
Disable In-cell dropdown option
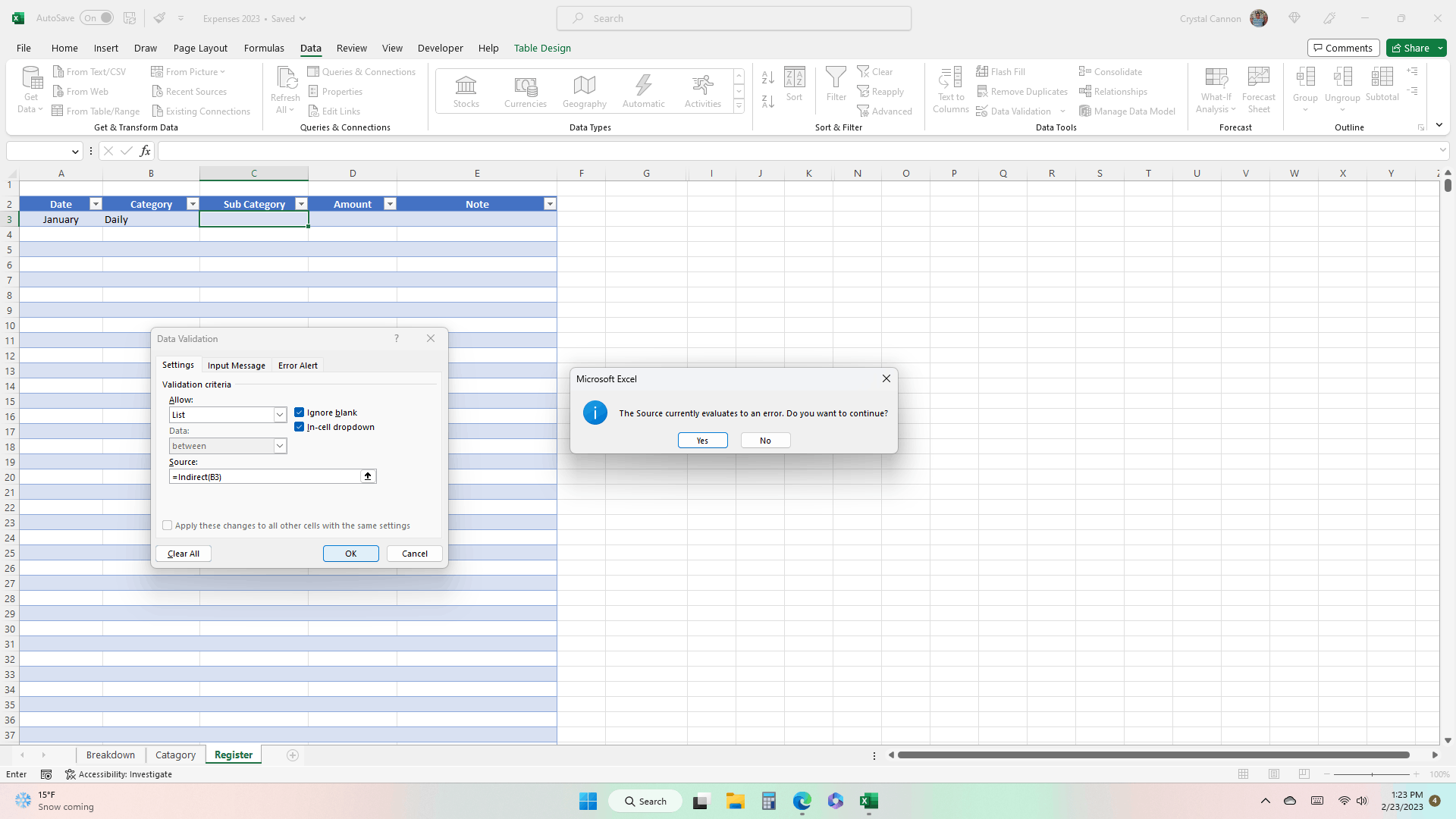point(300,427)
